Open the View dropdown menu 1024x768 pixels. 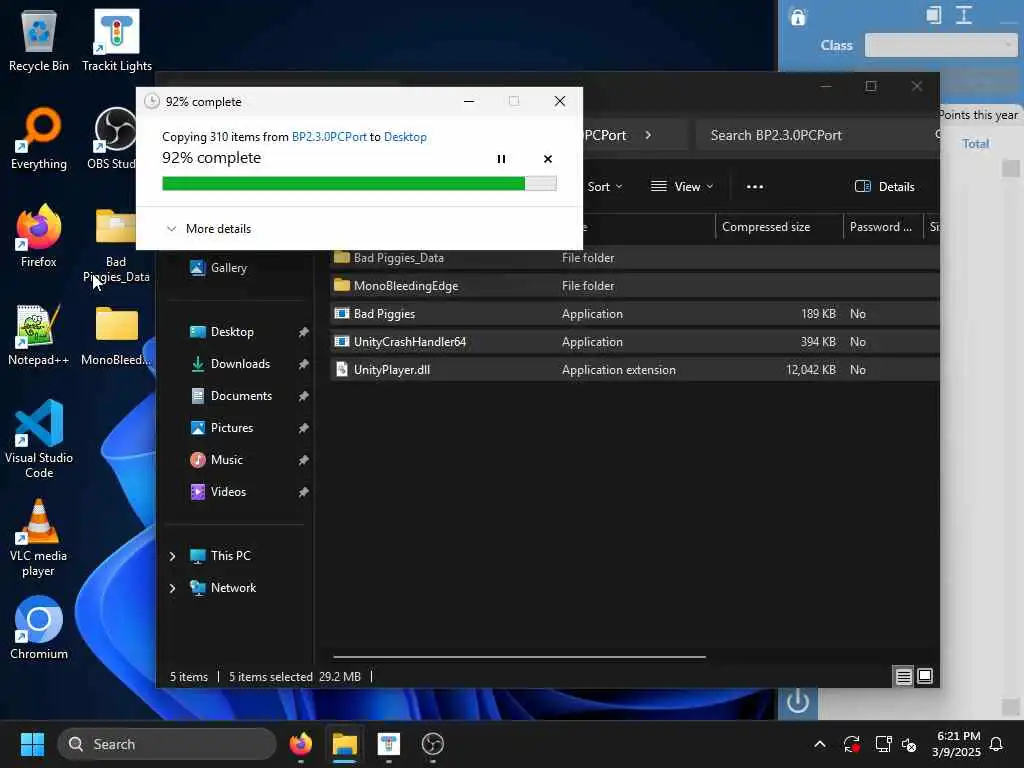point(682,187)
